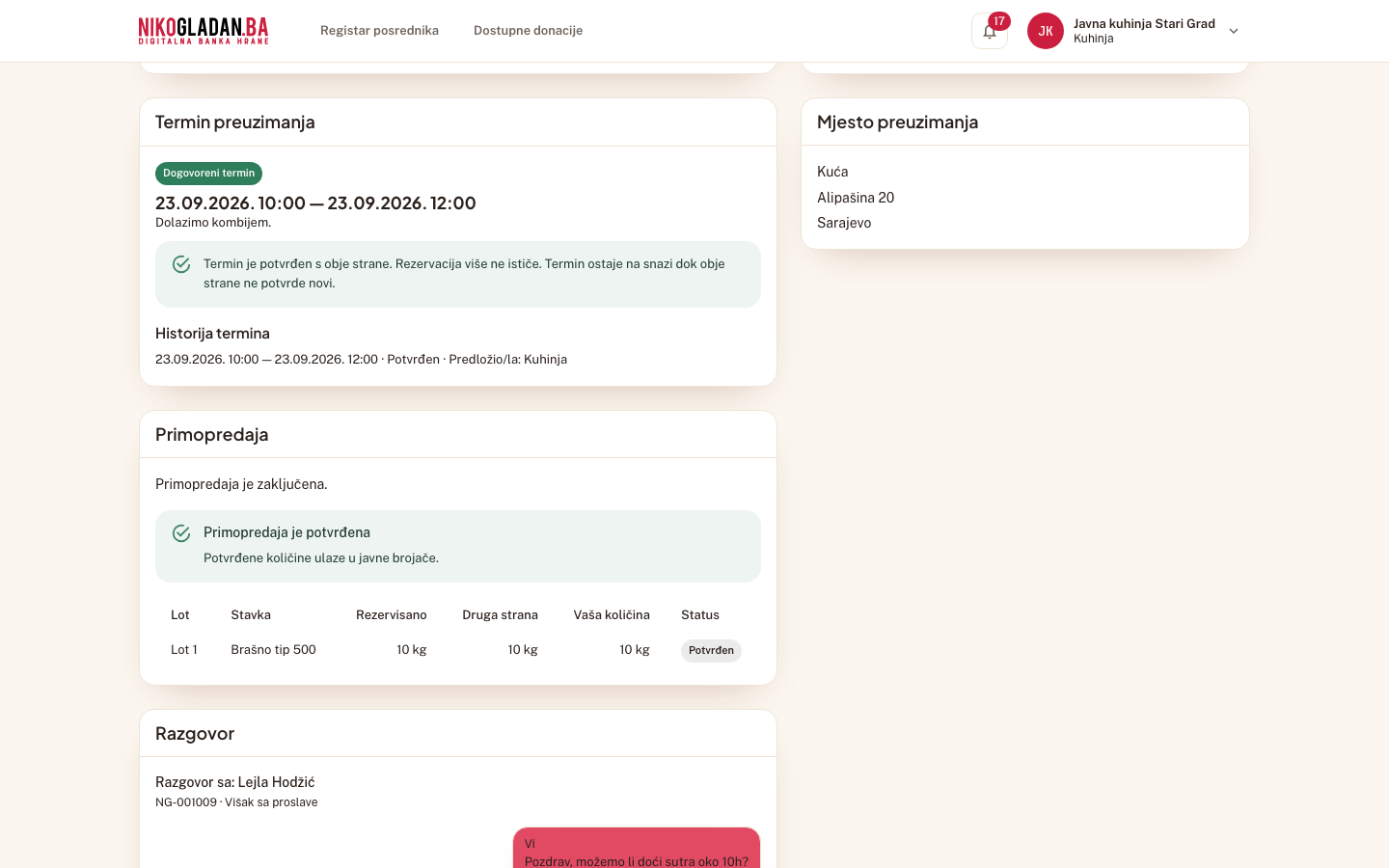Click the JK user avatar

pyautogui.click(x=1045, y=31)
